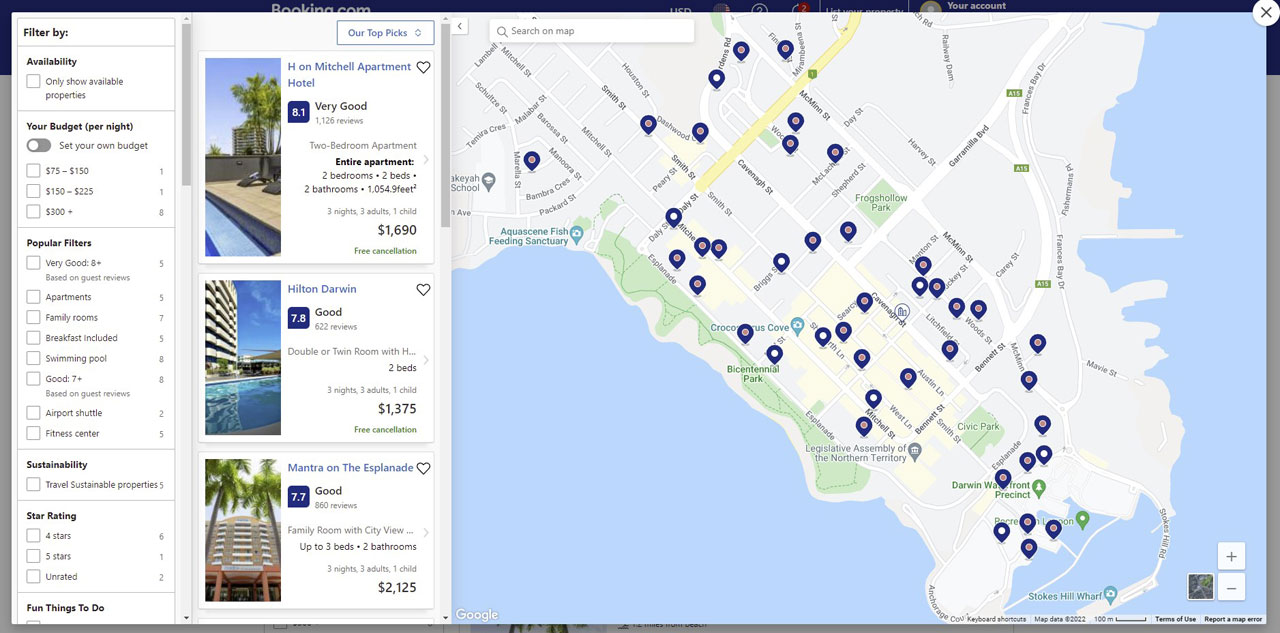The image size is (1280, 633).
Task: Open H on Mitchell Apartment Hotel link
Action: [x=349, y=75]
